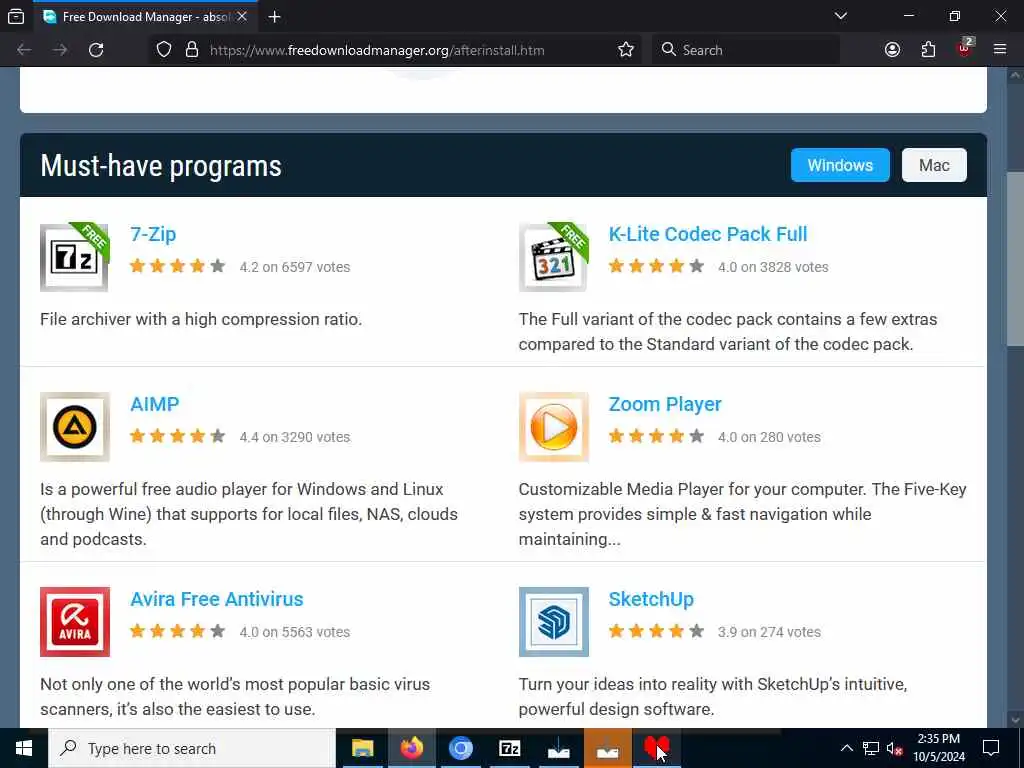Expand the list all tabs chevron

(x=841, y=16)
